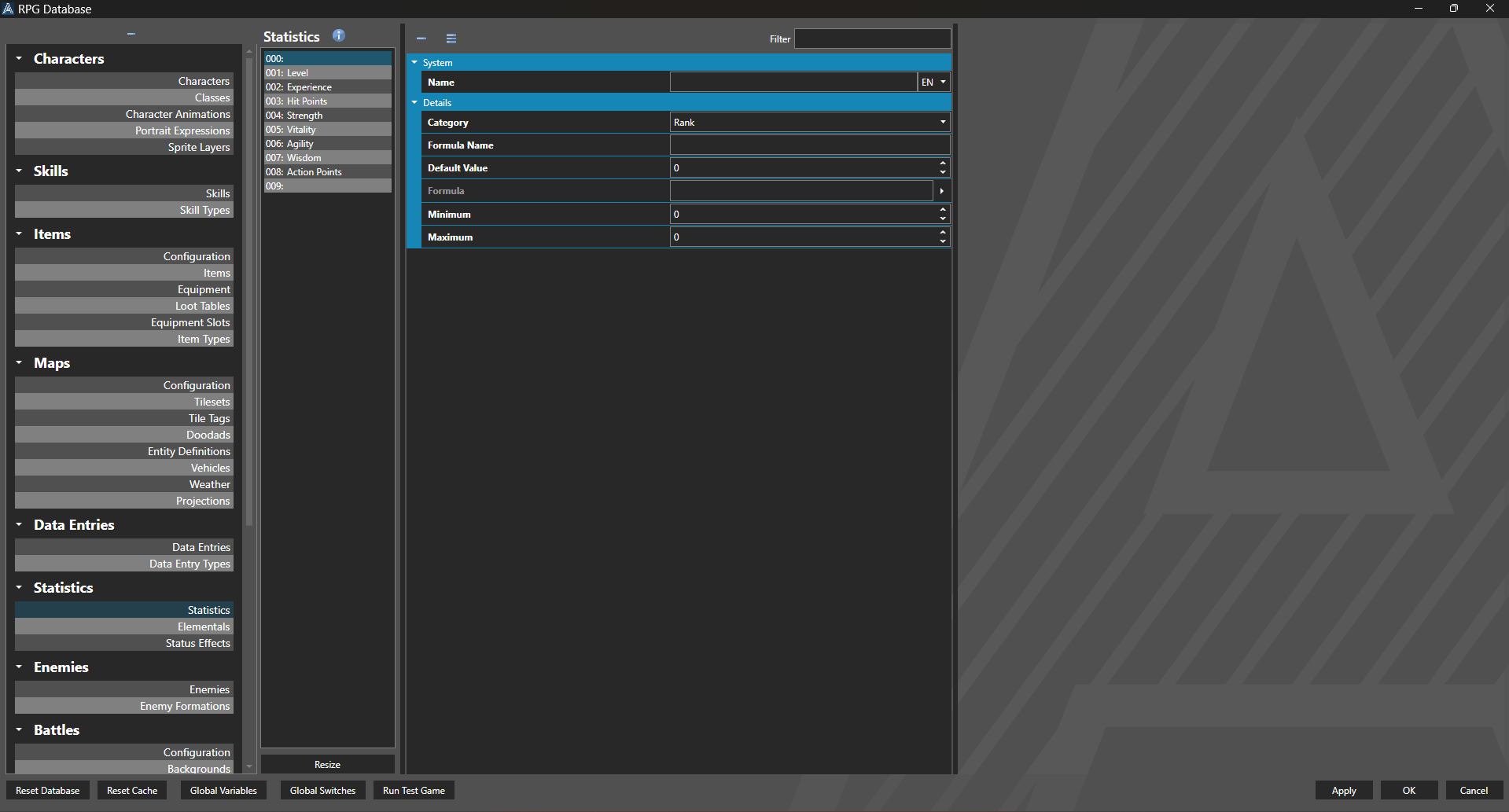The height and width of the screenshot is (812, 1509).
Task: Collapse the Maps section in sidebar
Action: coord(18,362)
